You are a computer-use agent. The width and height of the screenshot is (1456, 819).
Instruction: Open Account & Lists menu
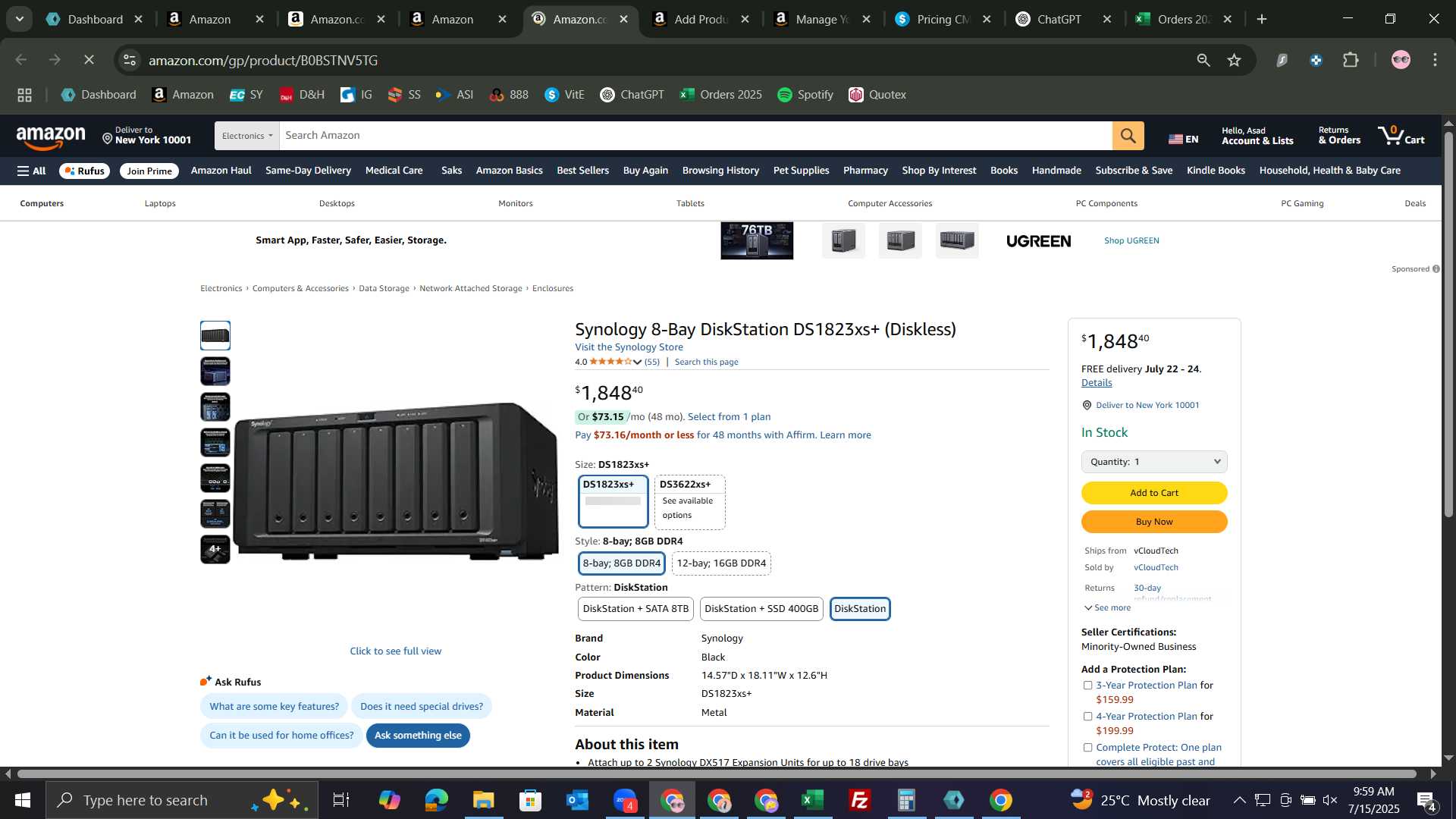point(1257,136)
